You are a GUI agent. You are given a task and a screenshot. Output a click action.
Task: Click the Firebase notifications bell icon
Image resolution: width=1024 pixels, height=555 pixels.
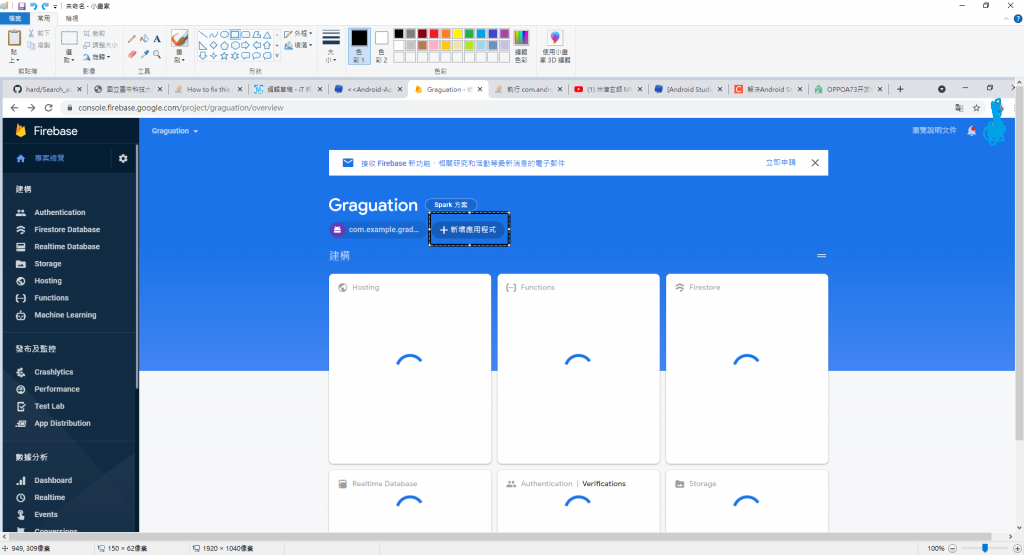pyautogui.click(x=972, y=131)
